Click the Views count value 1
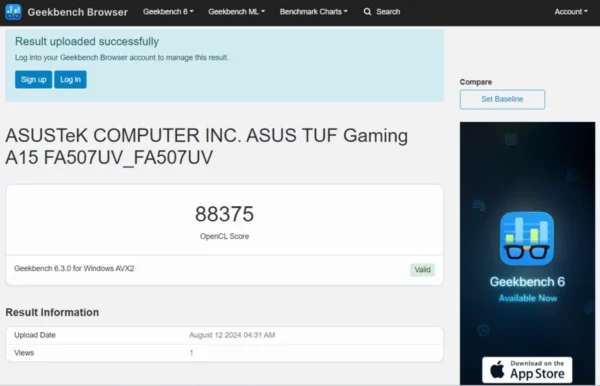The image size is (600, 386). [191, 353]
